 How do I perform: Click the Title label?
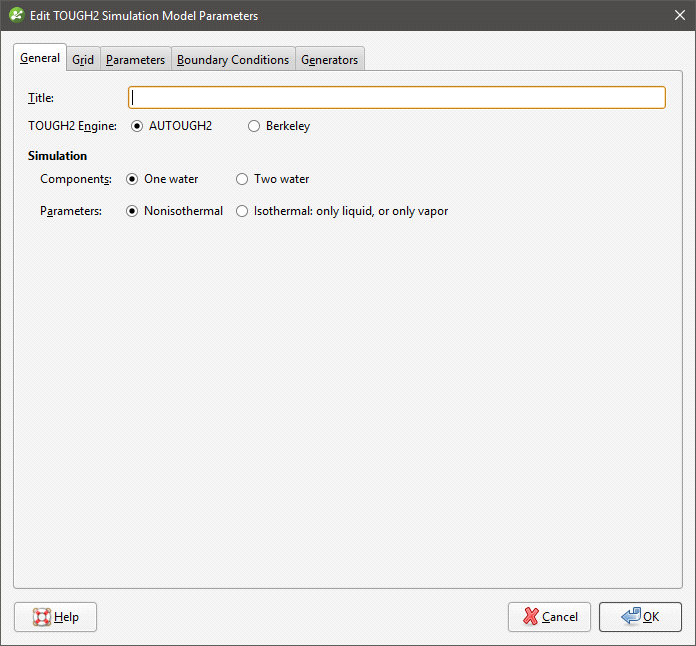41,98
